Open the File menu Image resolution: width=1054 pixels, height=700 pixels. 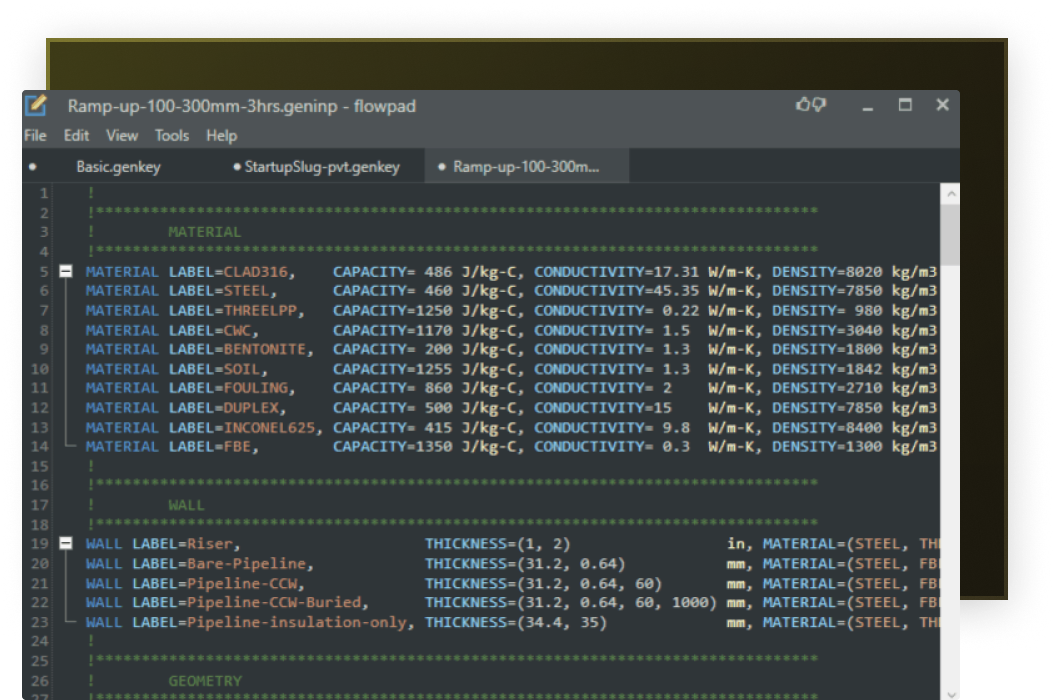[x=35, y=135]
